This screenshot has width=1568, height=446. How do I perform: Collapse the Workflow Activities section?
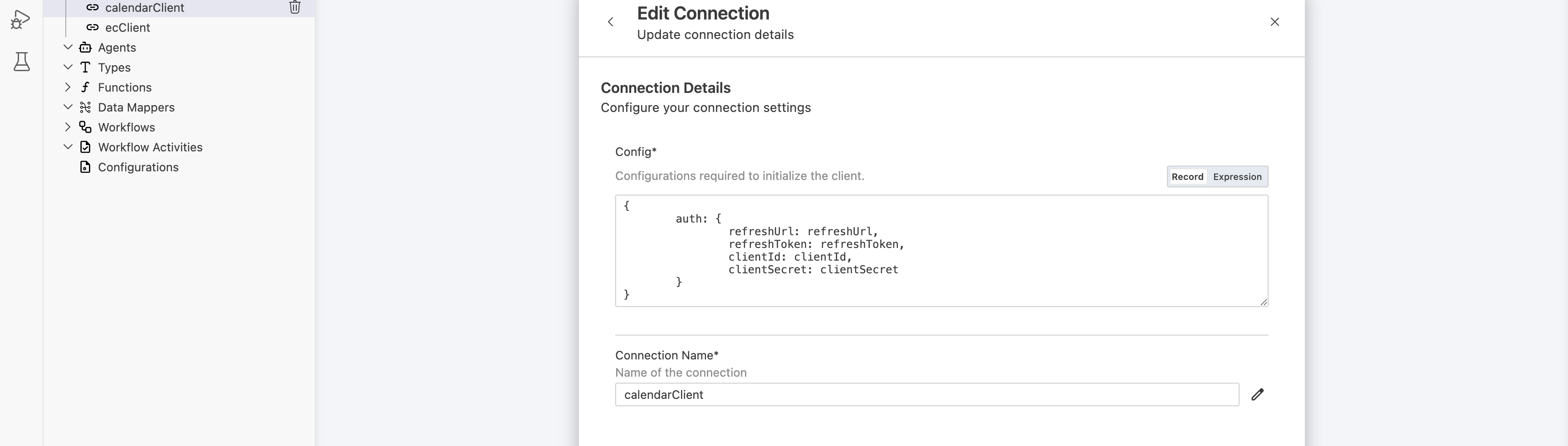click(x=68, y=147)
